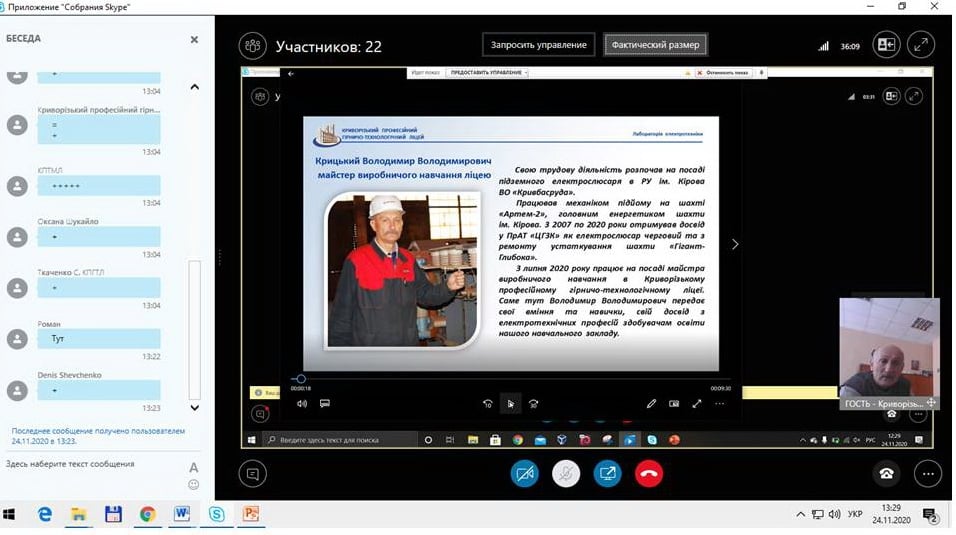Open the participants list icon

253,45
